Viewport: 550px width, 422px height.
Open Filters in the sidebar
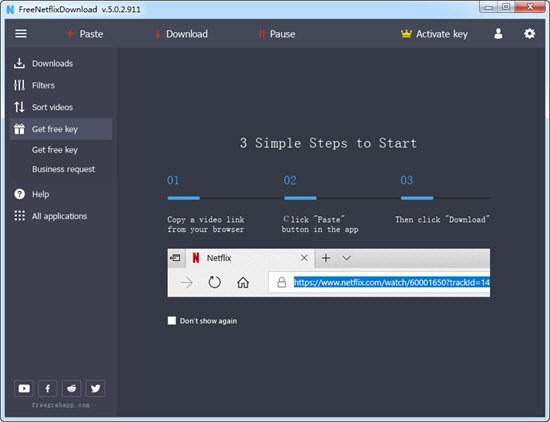pos(61,85)
